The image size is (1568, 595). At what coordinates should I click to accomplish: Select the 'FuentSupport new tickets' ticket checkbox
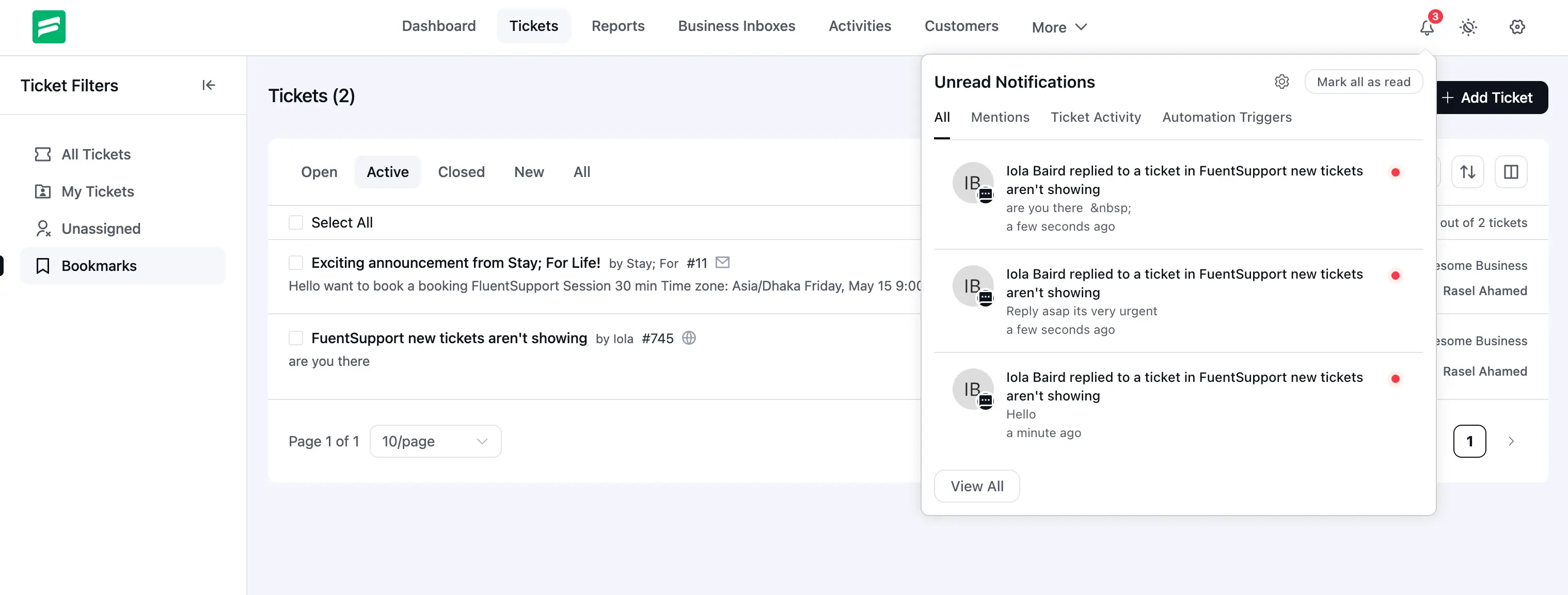point(296,338)
